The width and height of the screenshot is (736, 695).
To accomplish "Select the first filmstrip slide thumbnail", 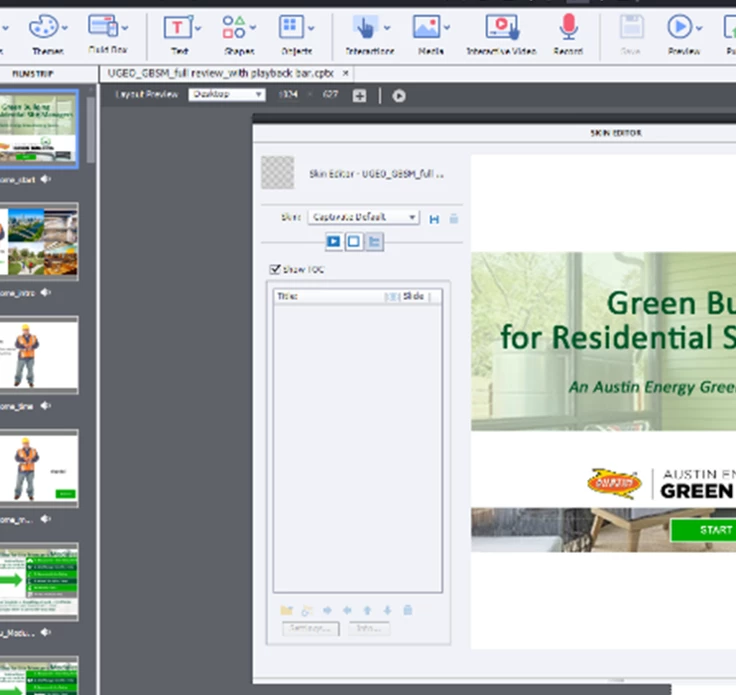I will click(38, 129).
